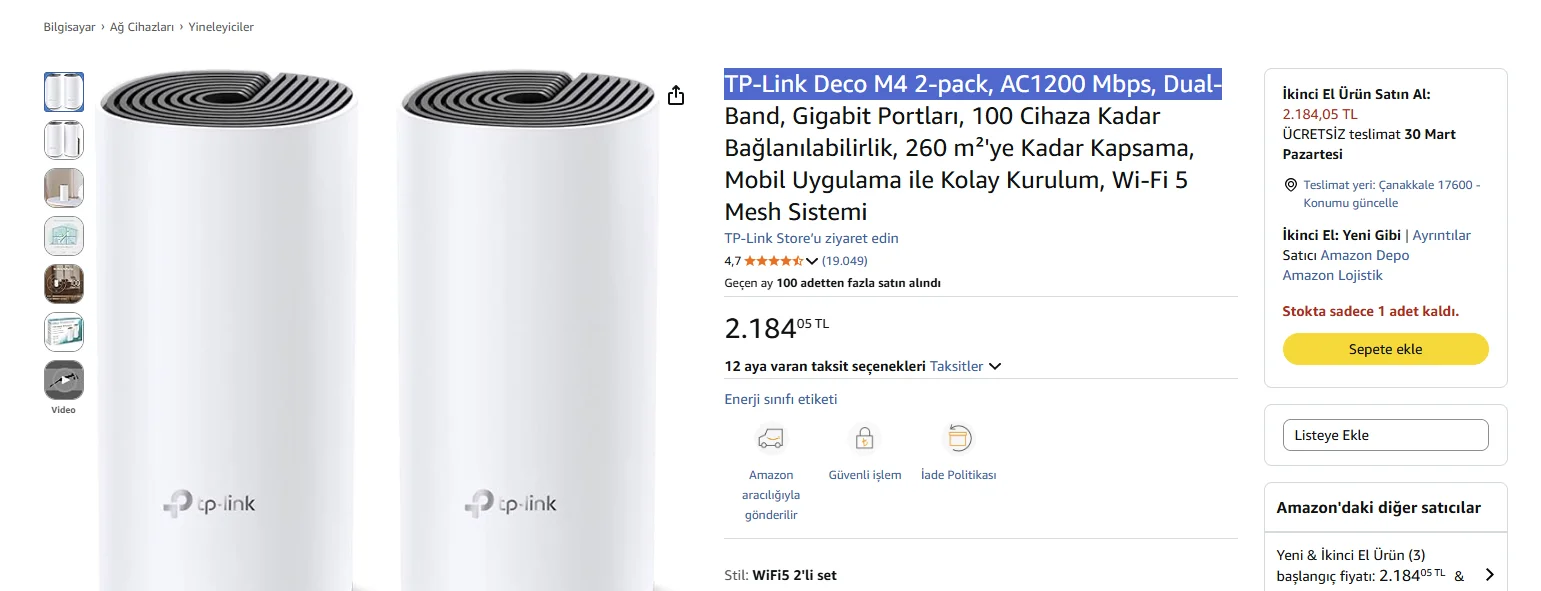
Task: Expand the Taksitler installment options
Action: click(x=965, y=366)
